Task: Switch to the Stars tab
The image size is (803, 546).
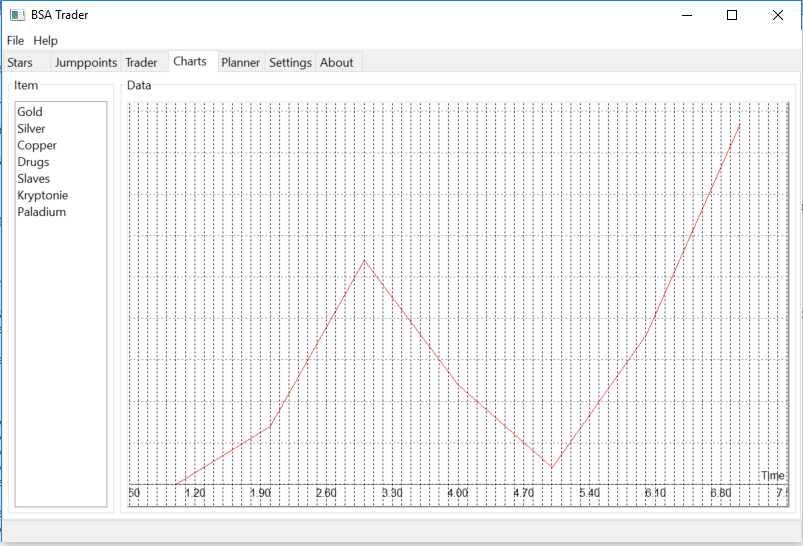Action: click(x=20, y=63)
